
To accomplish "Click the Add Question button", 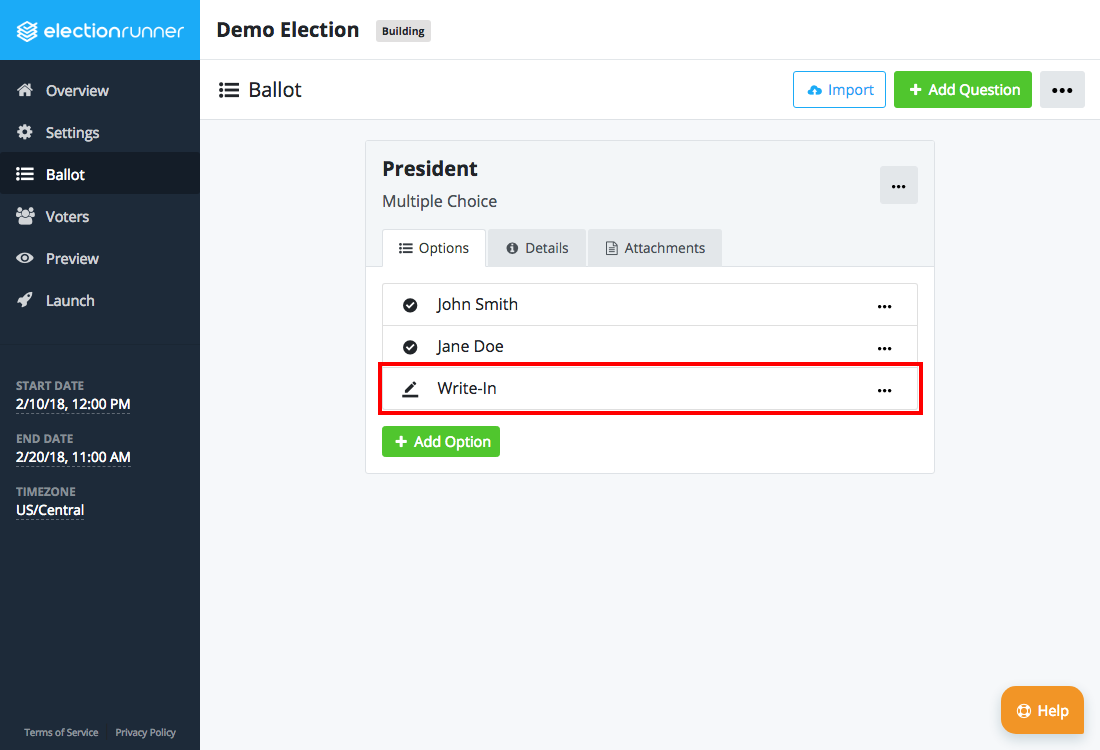I will tap(962, 89).
